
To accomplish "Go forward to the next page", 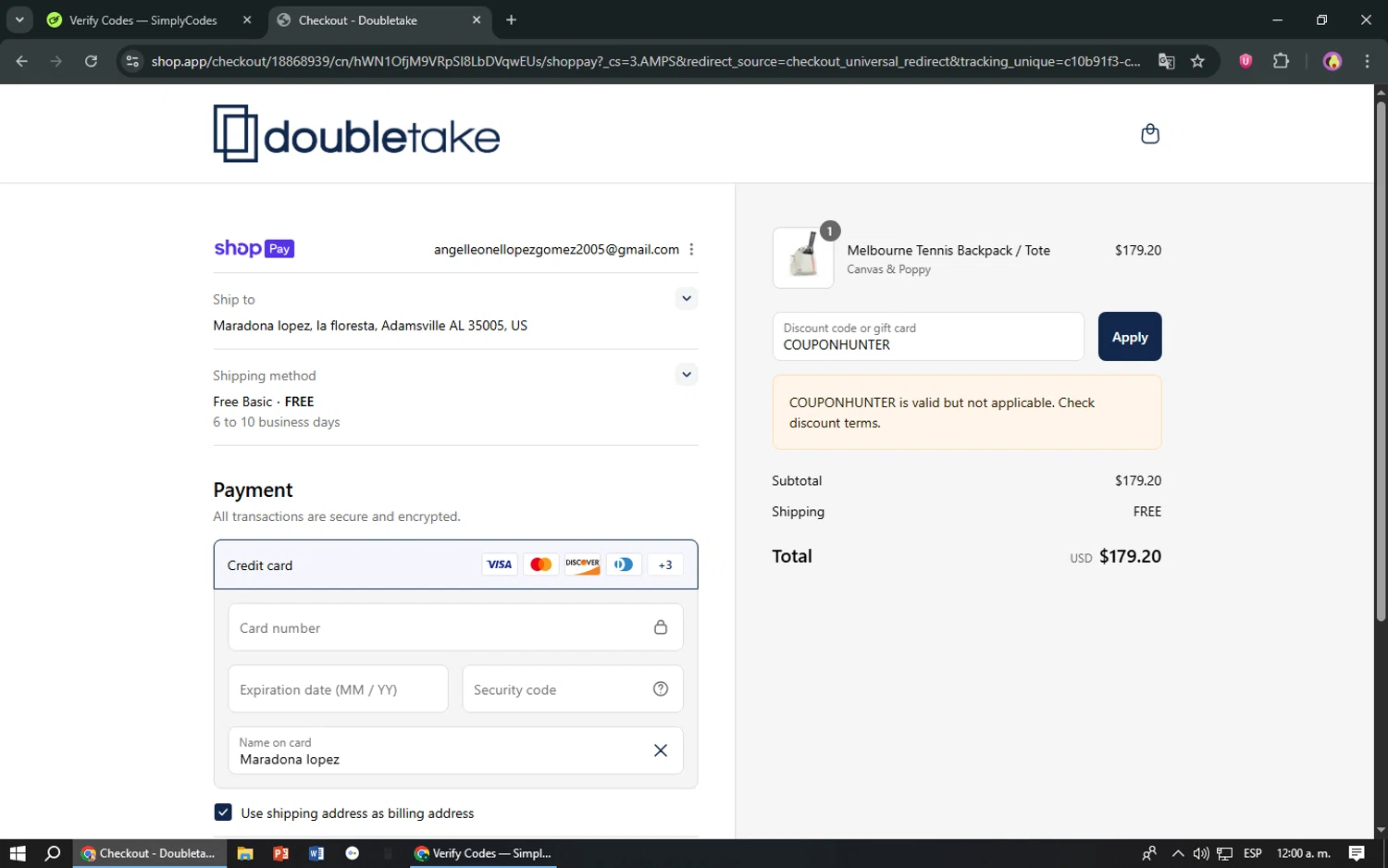I will coord(56,61).
